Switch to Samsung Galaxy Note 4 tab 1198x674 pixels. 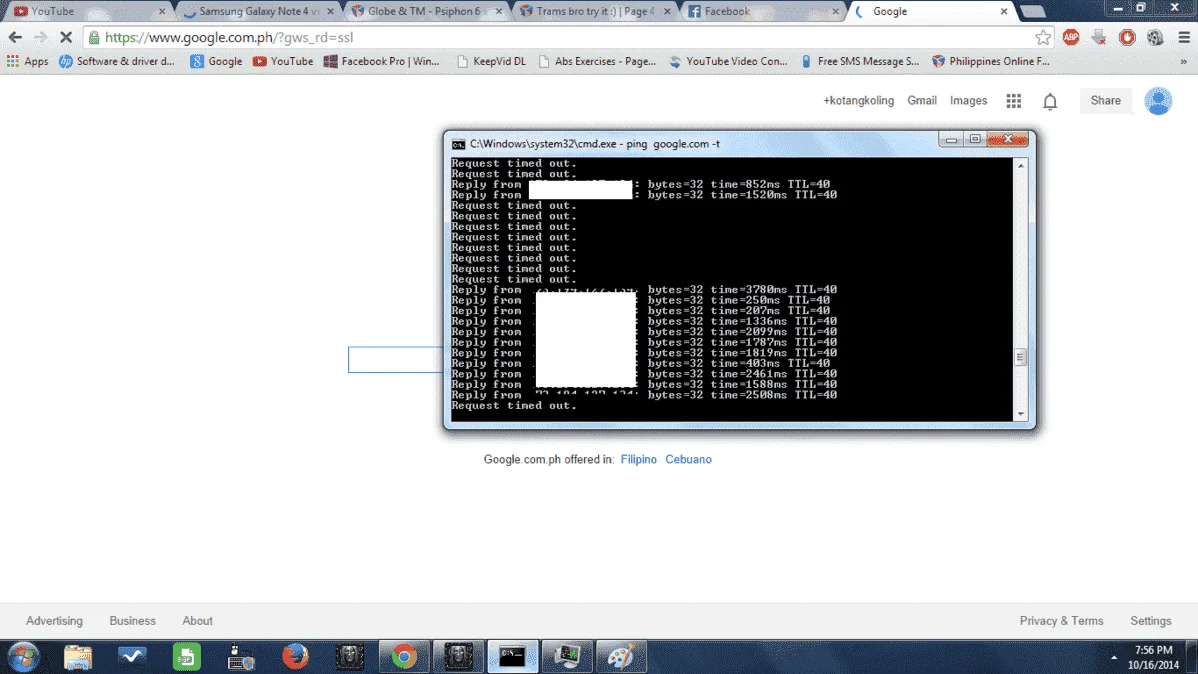point(258,11)
